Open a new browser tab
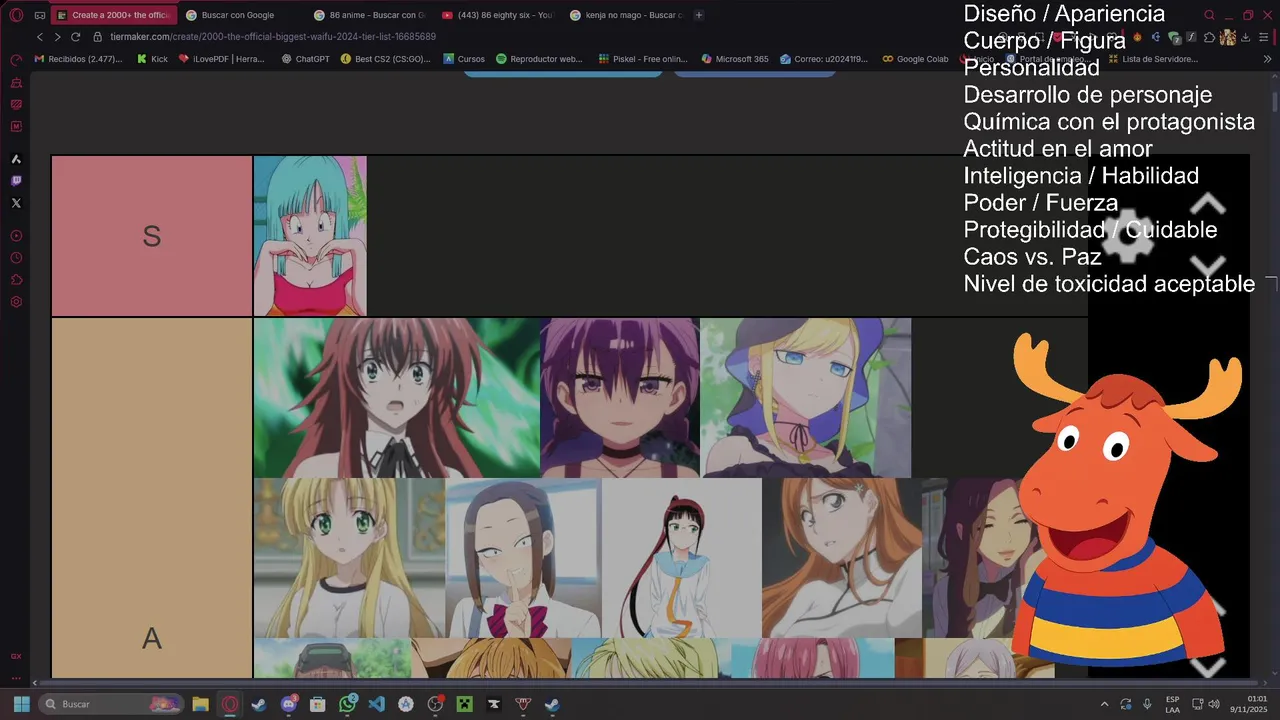Viewport: 1280px width, 720px height. coord(699,15)
